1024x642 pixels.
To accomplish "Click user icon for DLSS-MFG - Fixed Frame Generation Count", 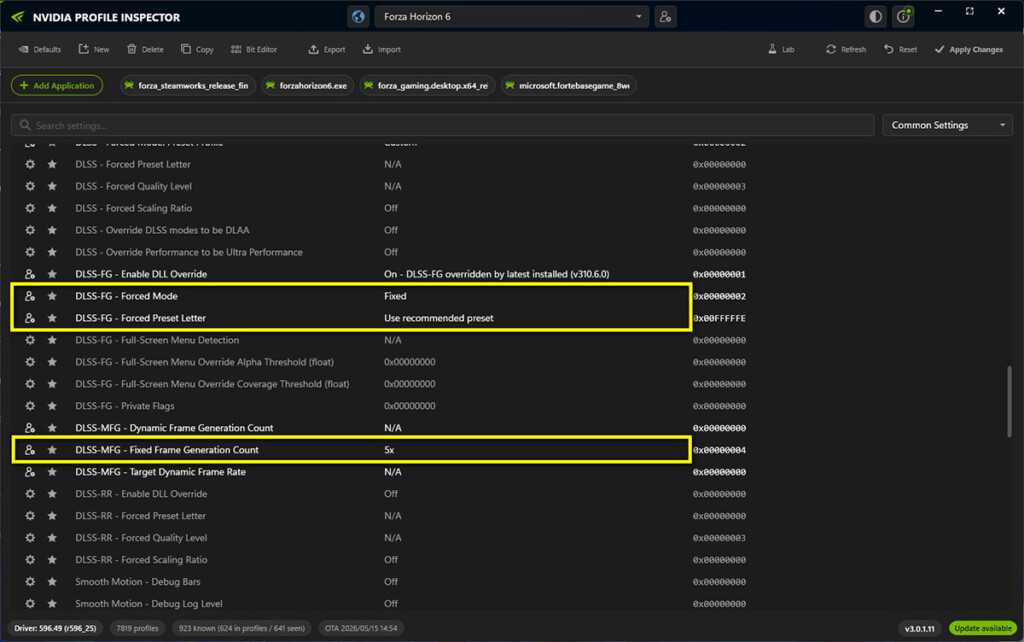I will 30,450.
